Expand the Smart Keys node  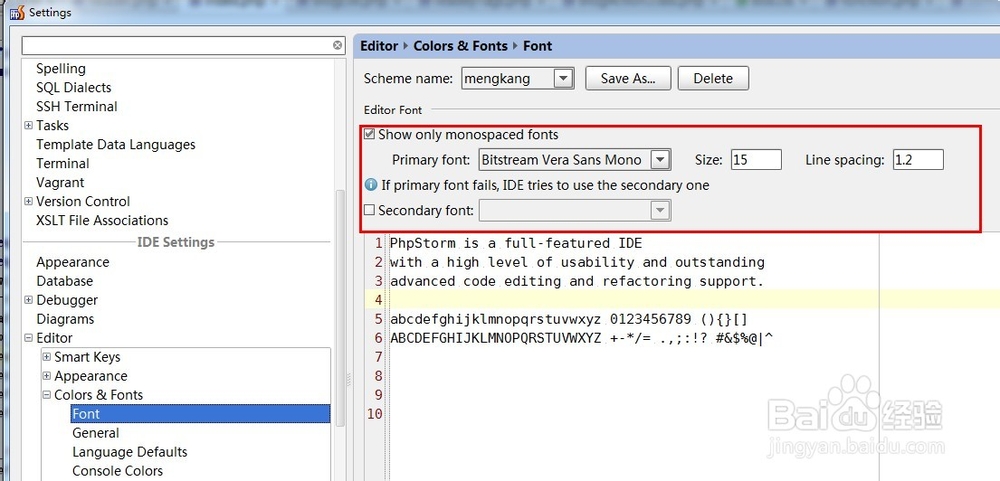click(47, 357)
